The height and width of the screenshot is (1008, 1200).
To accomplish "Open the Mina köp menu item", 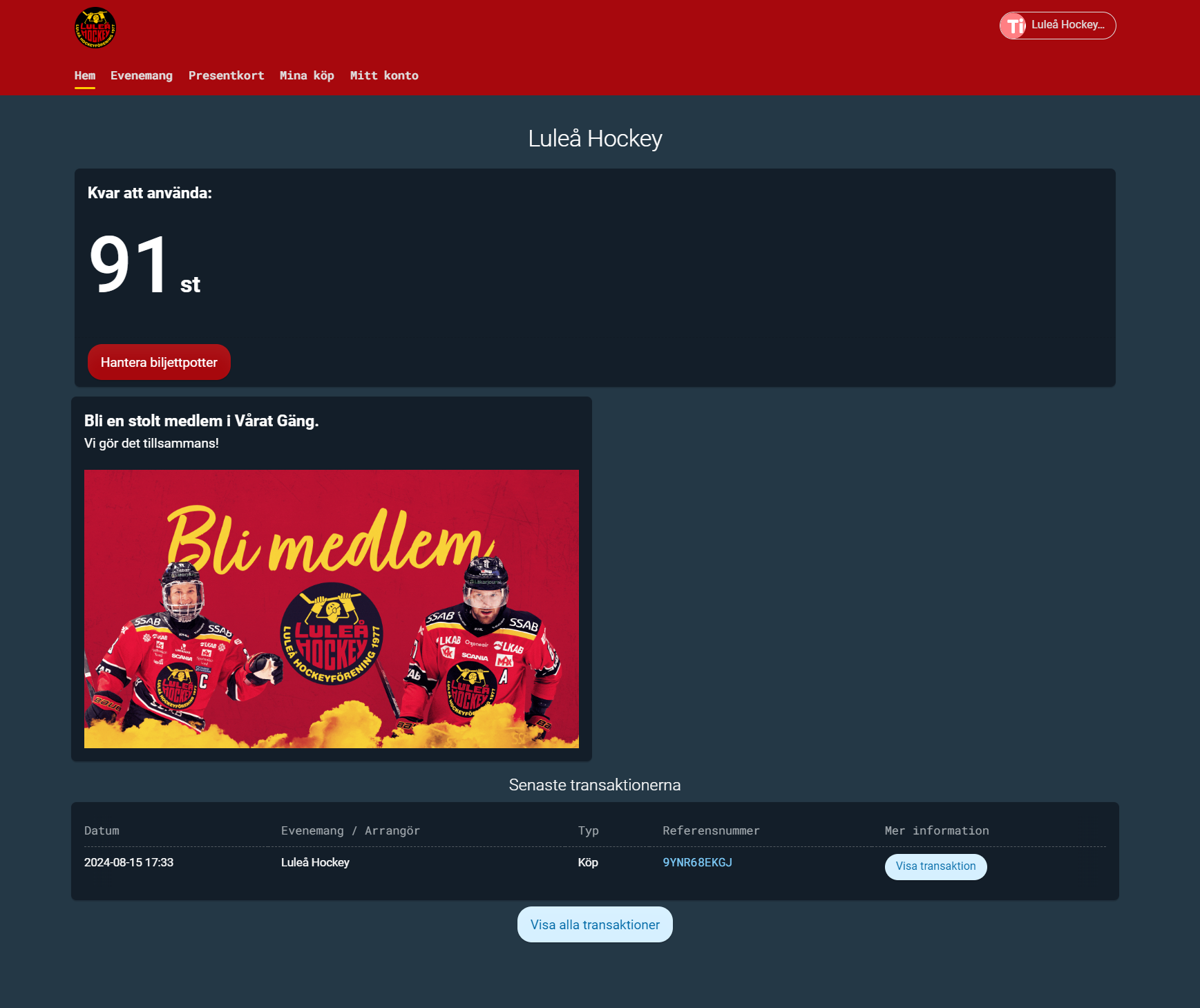I will coord(307,75).
